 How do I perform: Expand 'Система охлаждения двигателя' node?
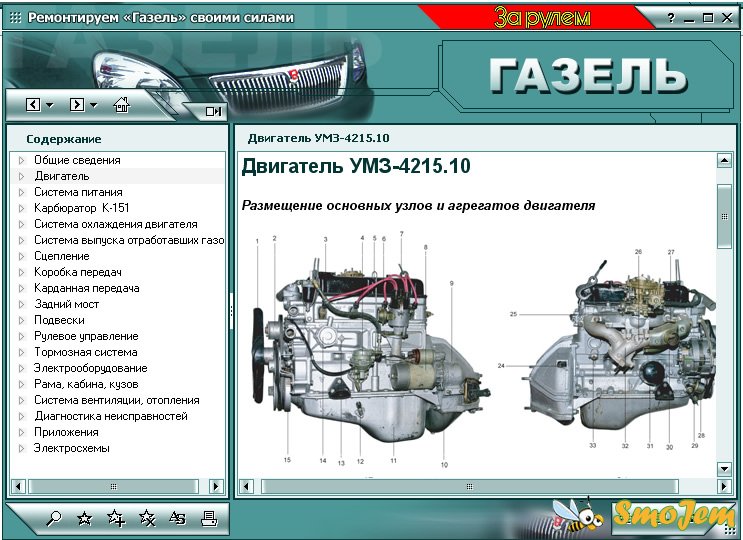21,225
